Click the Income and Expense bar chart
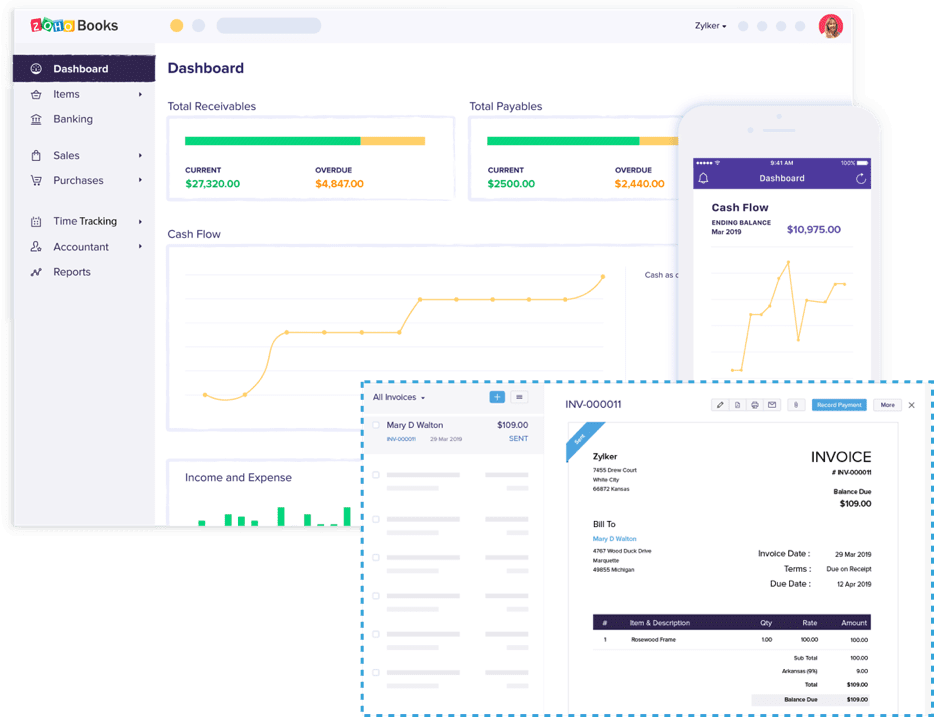The image size is (934, 717). pyautogui.click(x=274, y=516)
